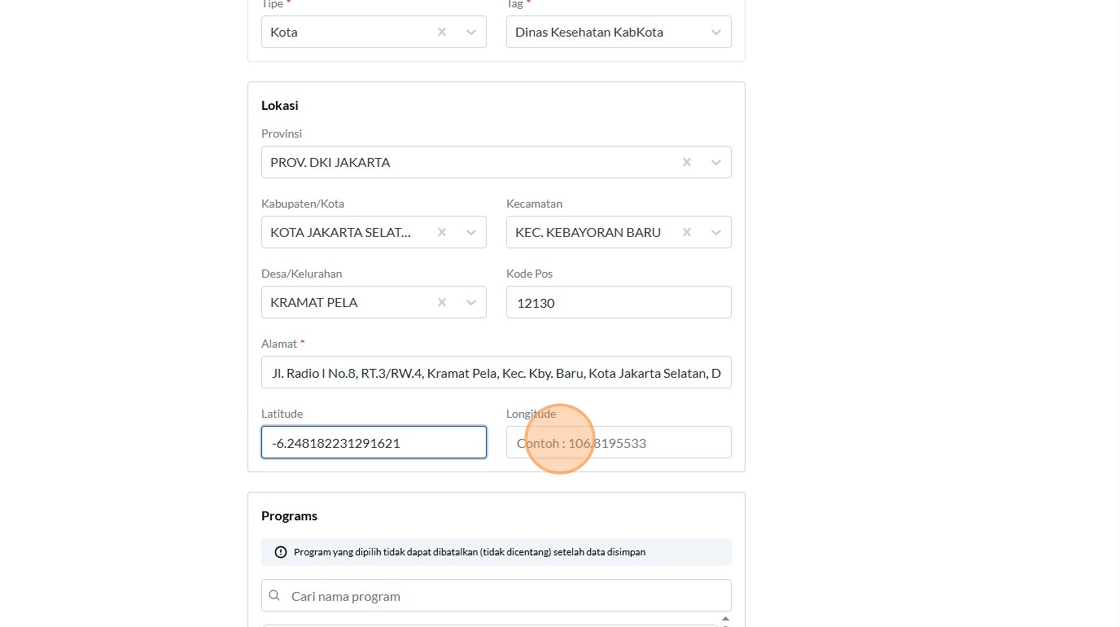Clear the Kabupaten/Kota selection
1120x627 pixels.
[442, 232]
